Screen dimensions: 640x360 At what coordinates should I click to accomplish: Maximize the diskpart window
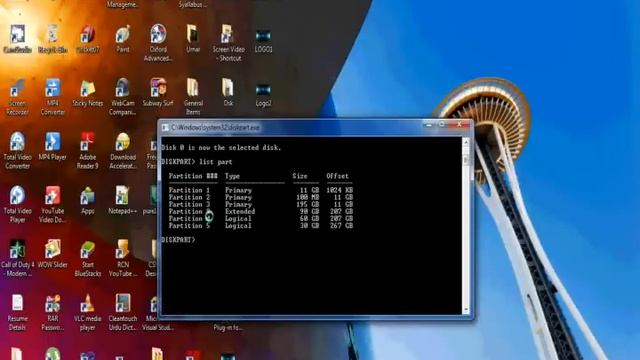click(x=442, y=125)
